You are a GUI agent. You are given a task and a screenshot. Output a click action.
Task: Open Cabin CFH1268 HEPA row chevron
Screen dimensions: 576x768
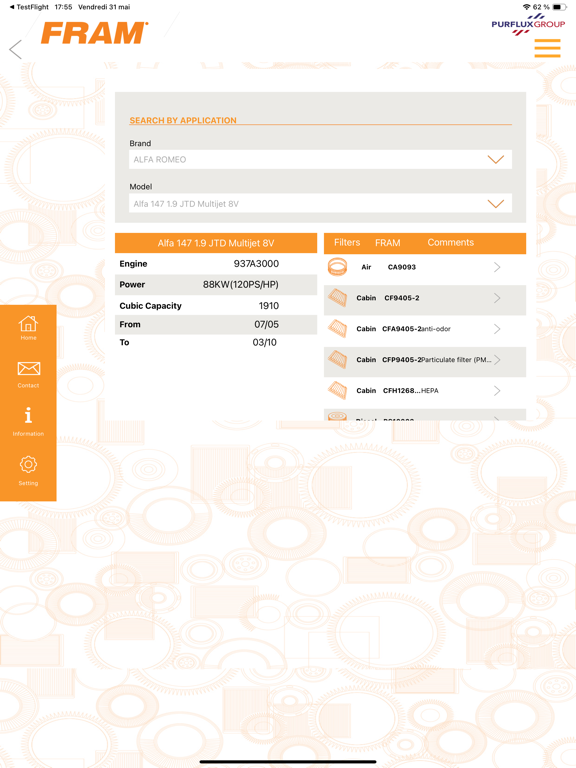click(497, 390)
